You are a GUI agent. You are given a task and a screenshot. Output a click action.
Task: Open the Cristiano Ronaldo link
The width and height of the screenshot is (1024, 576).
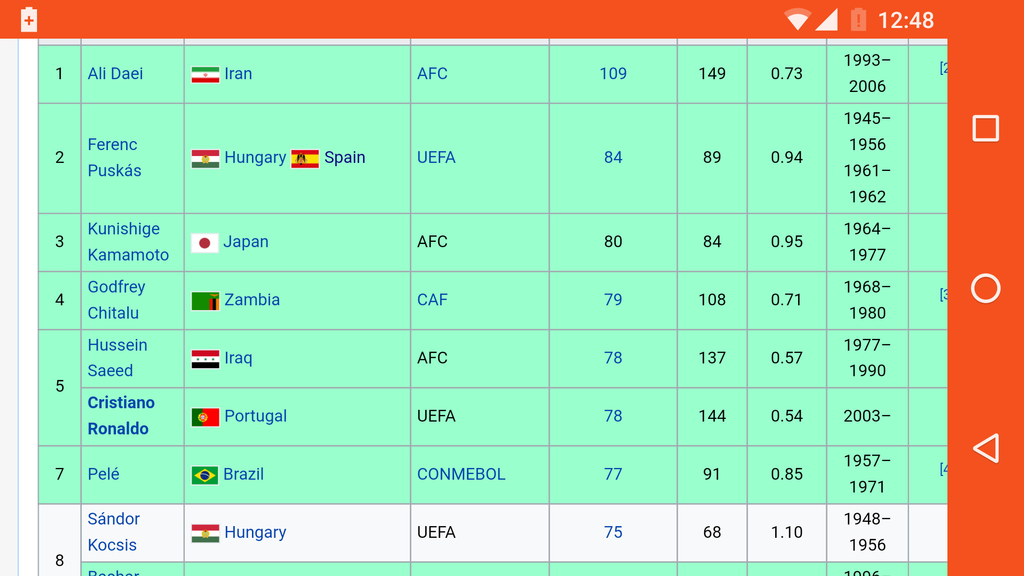[121, 415]
